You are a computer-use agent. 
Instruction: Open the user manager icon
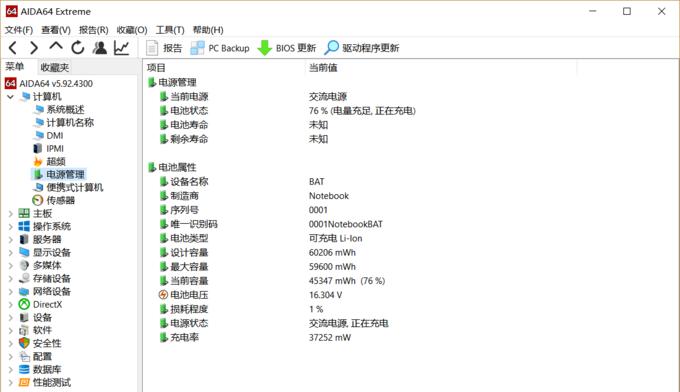coord(100,48)
